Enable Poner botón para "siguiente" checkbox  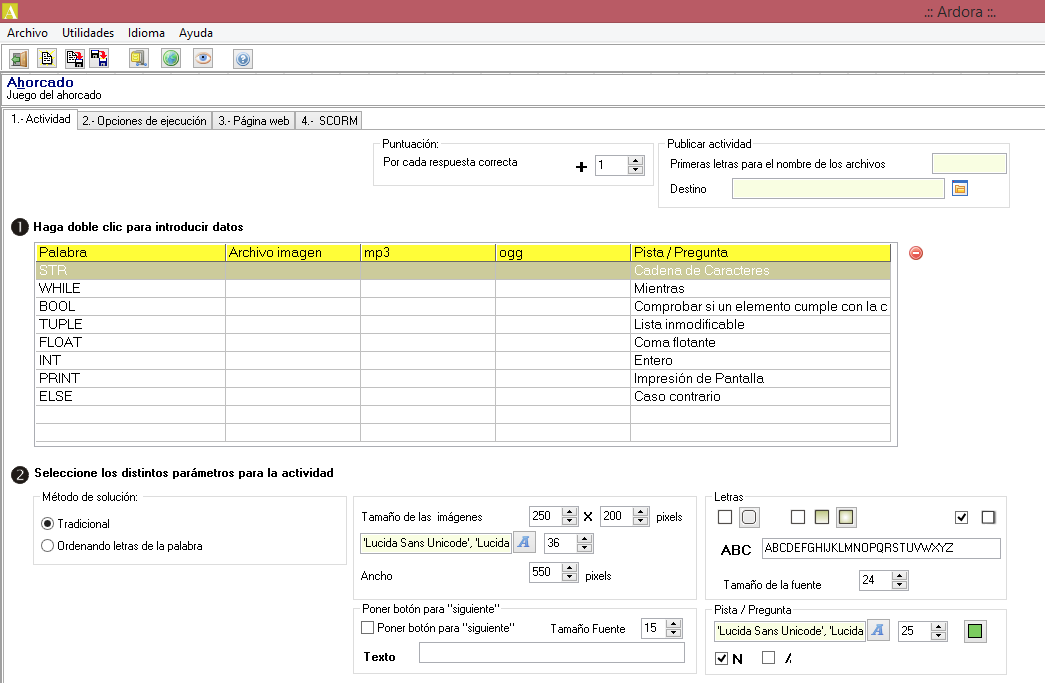point(367,628)
